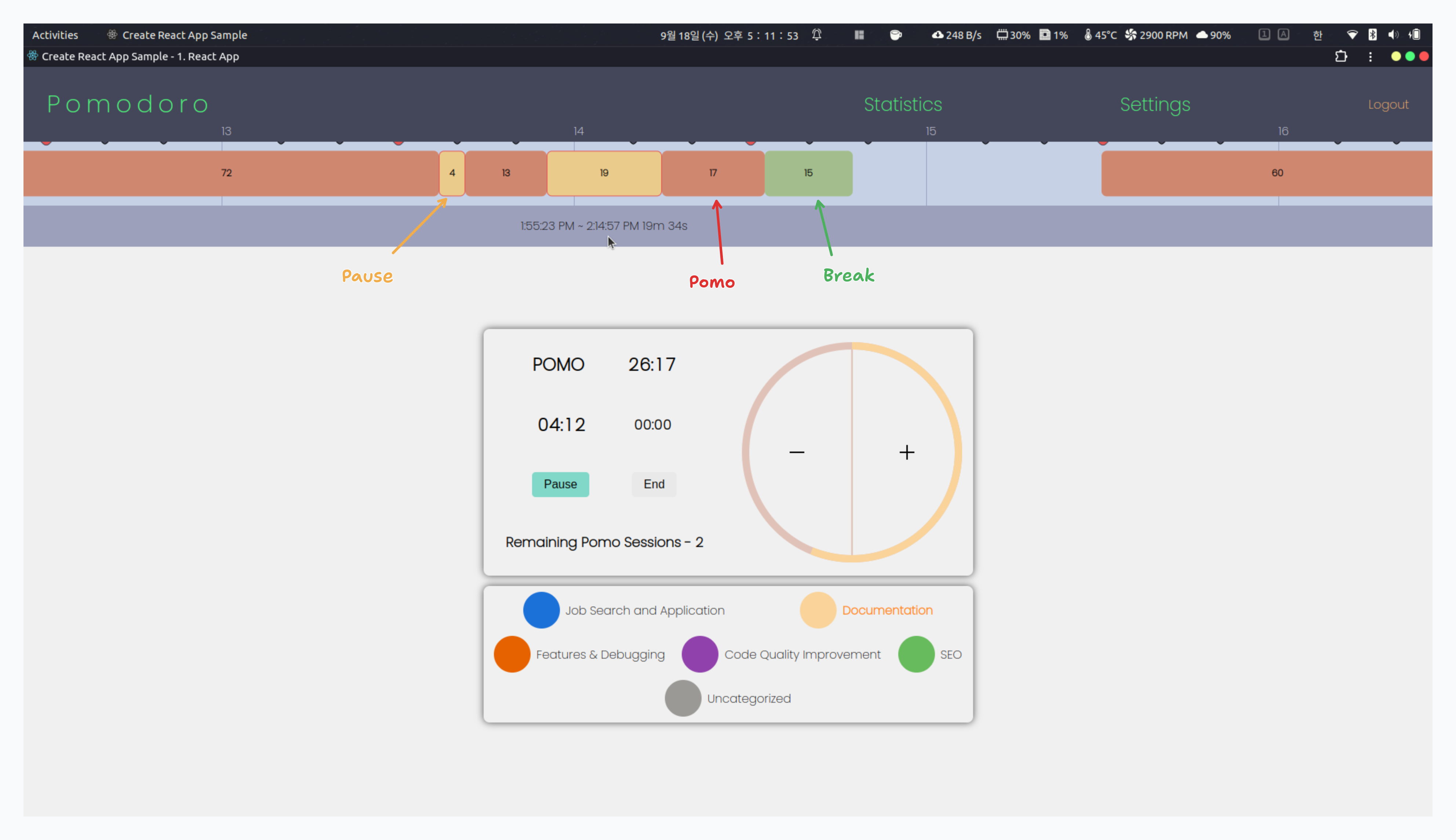Click the plus half of timer circle
1456x840 pixels.
click(x=906, y=452)
